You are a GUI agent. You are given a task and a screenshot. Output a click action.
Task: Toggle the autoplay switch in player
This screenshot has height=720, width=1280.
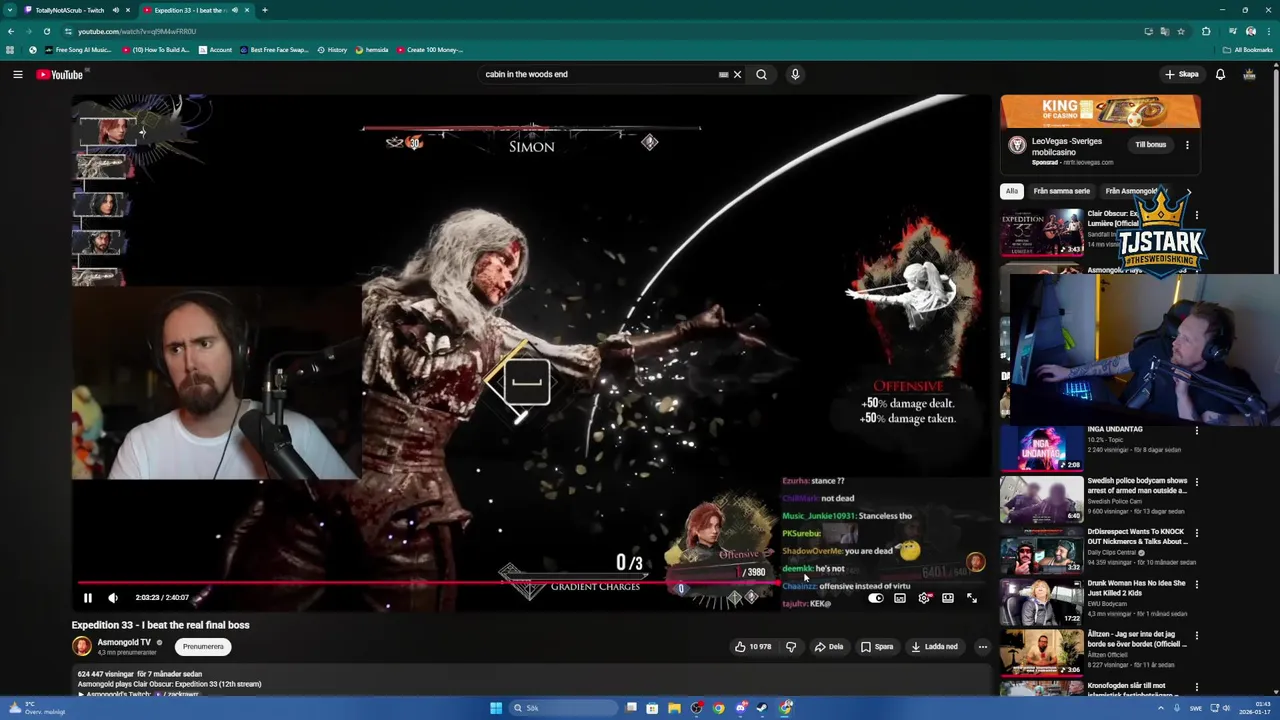pos(875,598)
